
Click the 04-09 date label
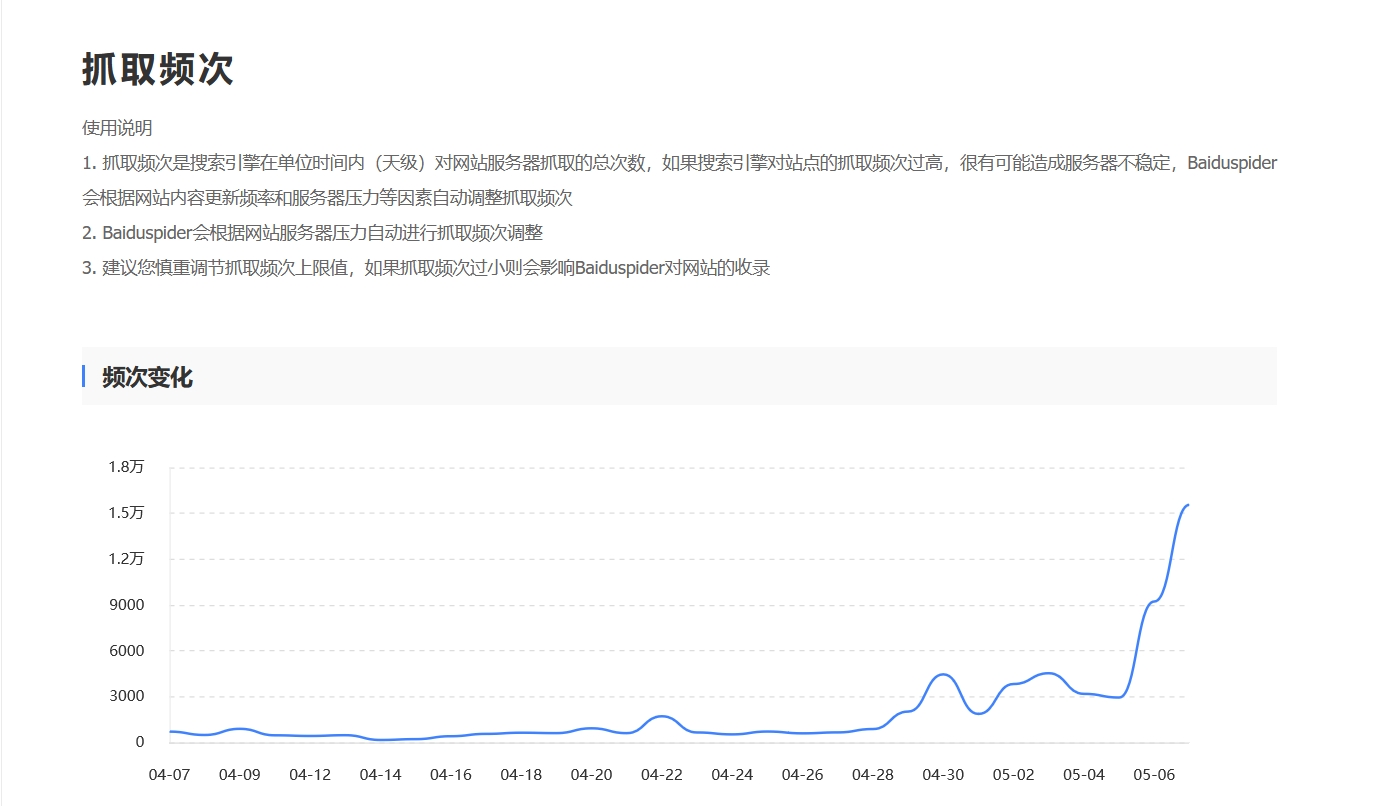239,775
